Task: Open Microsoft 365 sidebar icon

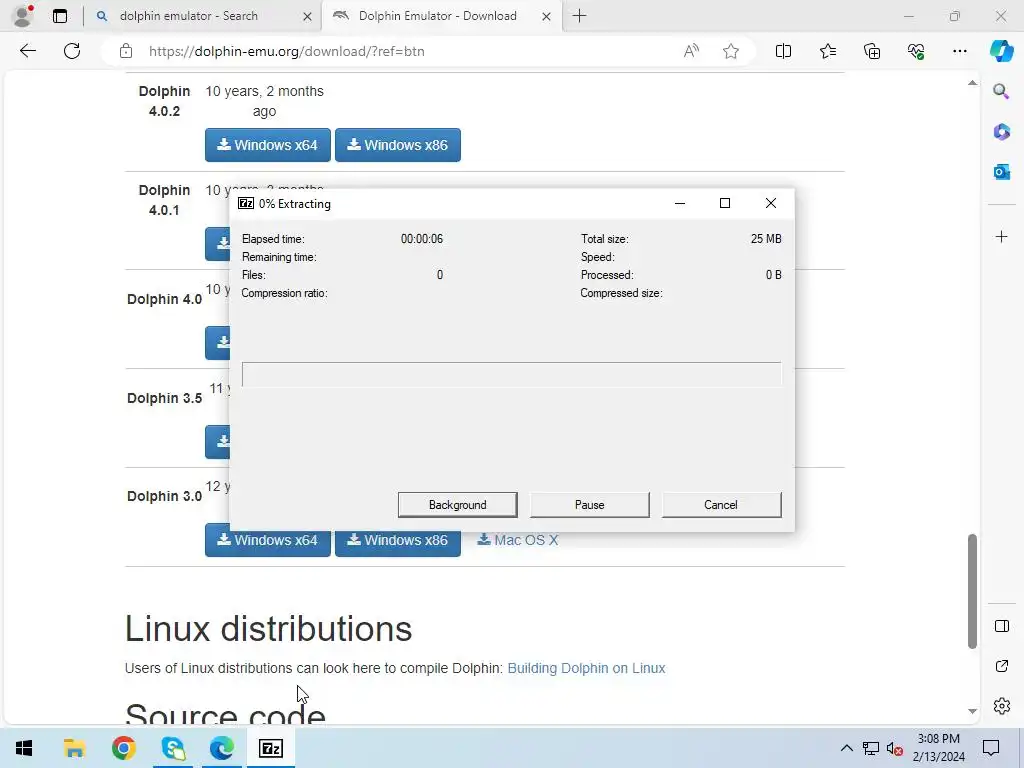Action: [1001, 131]
